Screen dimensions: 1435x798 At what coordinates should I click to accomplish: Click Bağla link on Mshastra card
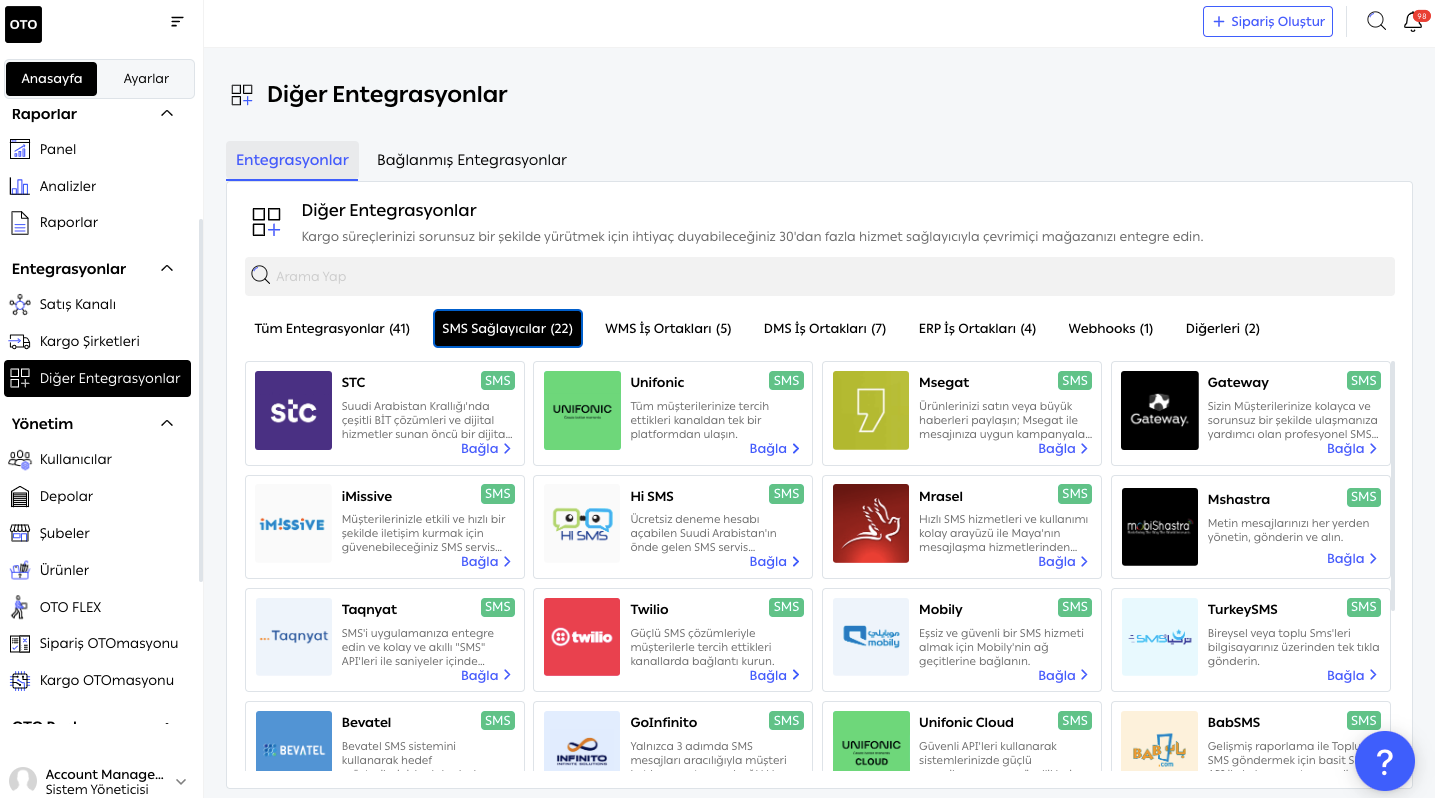click(1352, 559)
